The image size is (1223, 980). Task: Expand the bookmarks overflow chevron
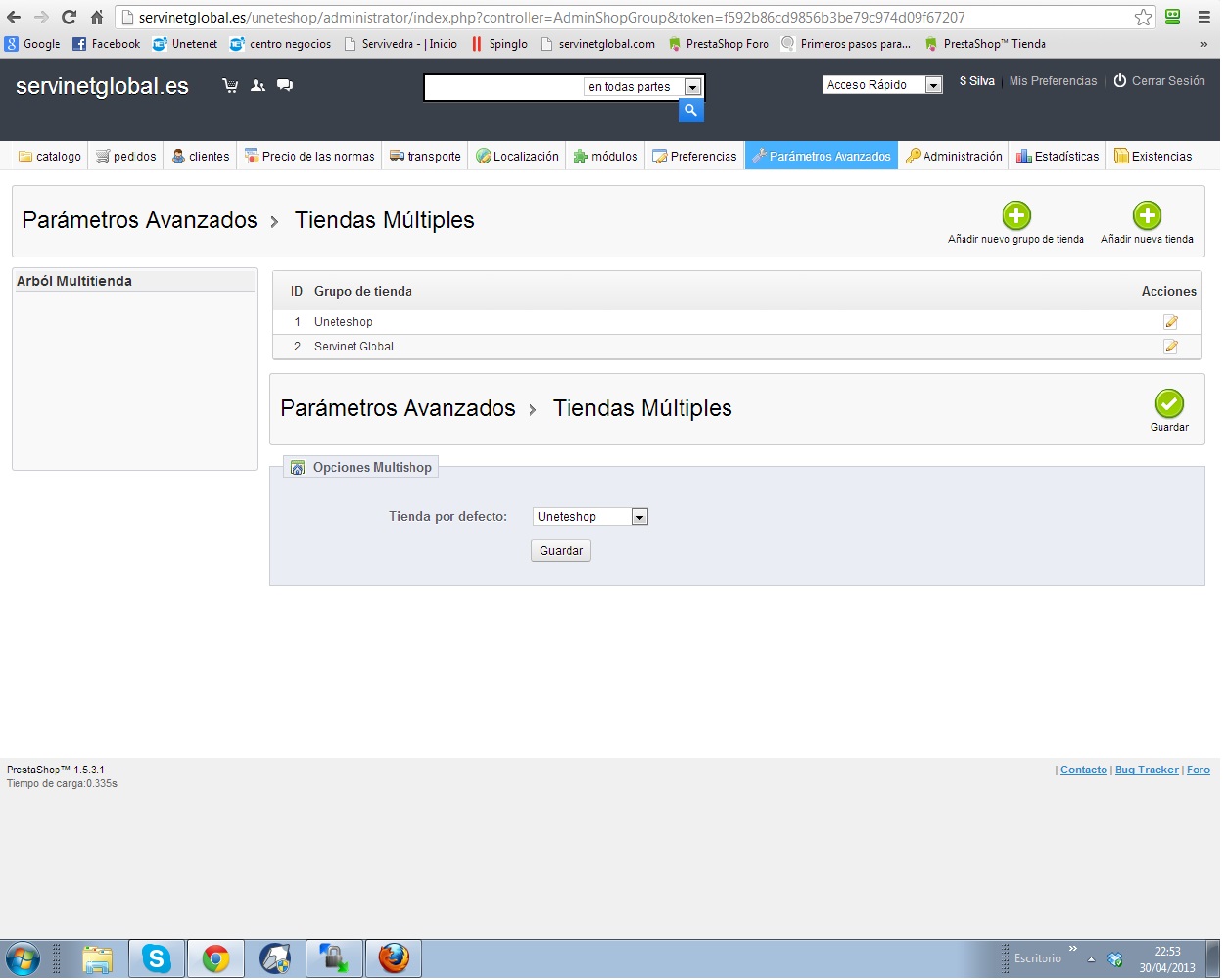click(1203, 44)
